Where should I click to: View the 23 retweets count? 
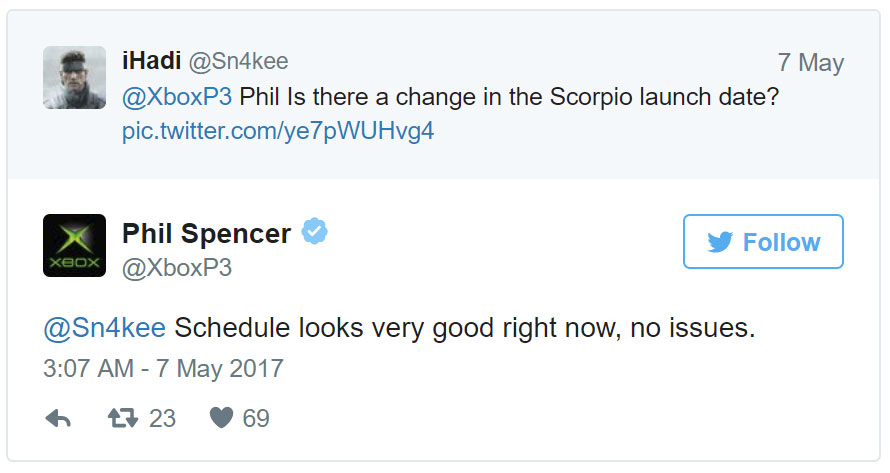(x=162, y=418)
